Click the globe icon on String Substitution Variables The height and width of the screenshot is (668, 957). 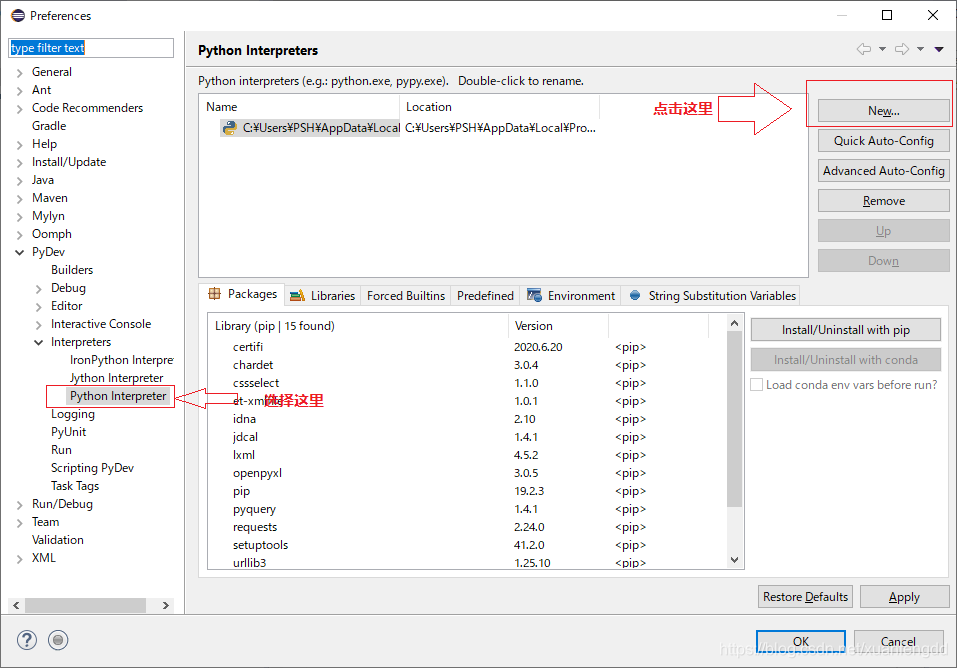point(637,295)
